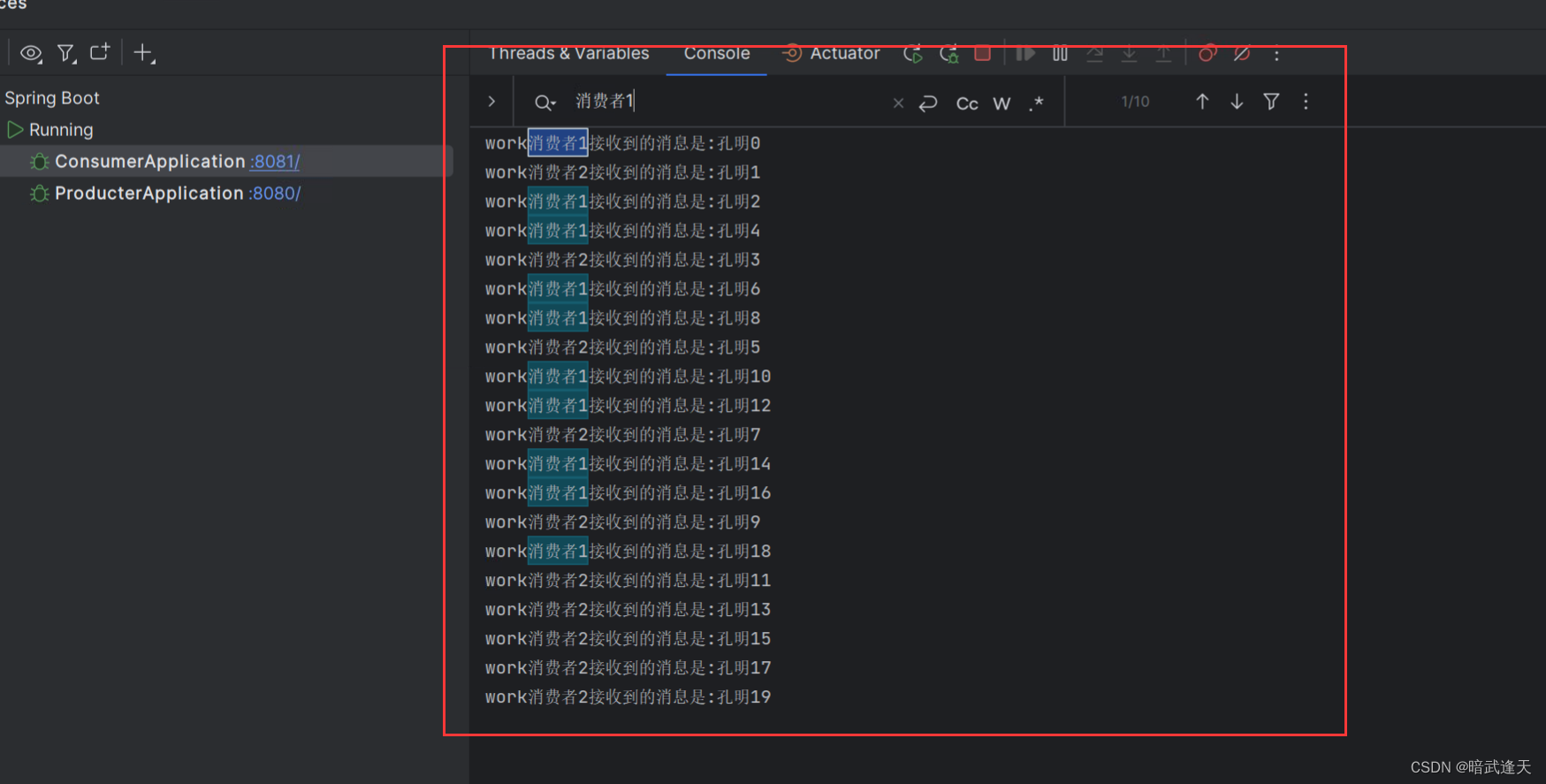The width and height of the screenshot is (1546, 784).
Task: Click console line ending with 孔明17
Action: coord(628,668)
